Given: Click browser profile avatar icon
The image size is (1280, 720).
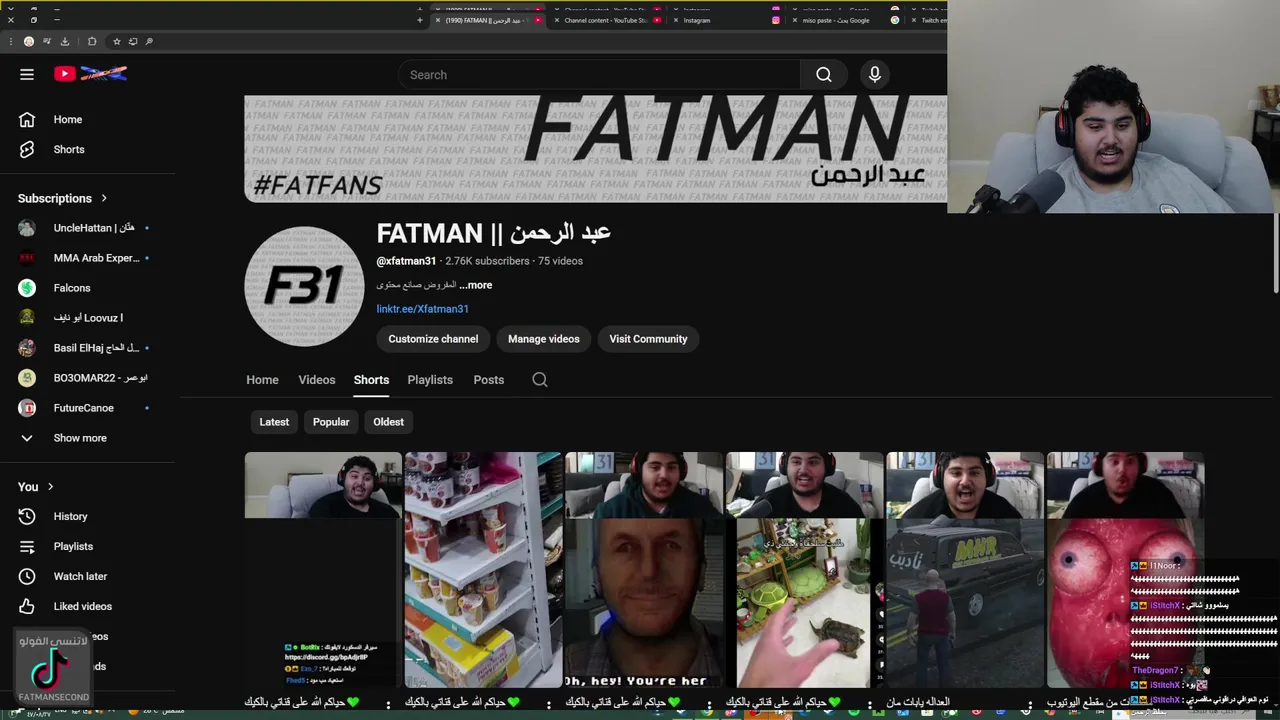Looking at the screenshot, I should [28, 41].
